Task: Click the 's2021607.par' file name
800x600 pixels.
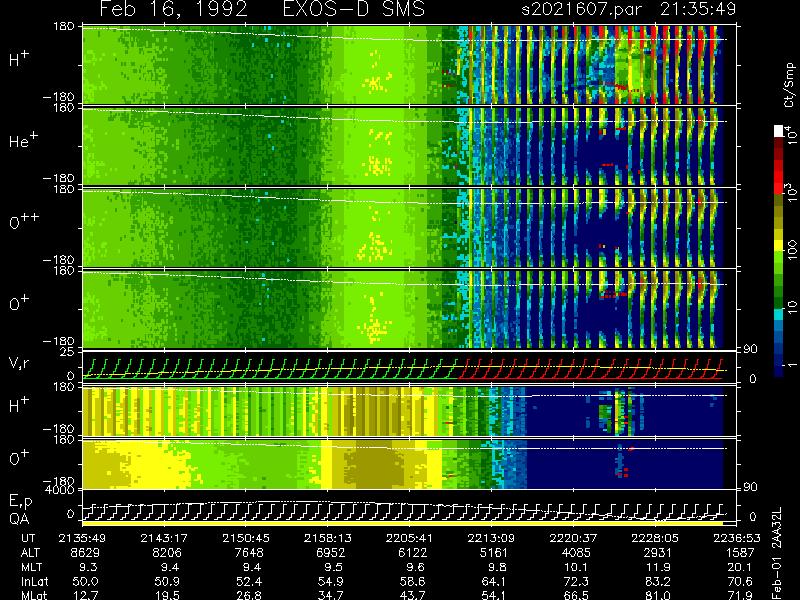Action: pyautogui.click(x=581, y=9)
